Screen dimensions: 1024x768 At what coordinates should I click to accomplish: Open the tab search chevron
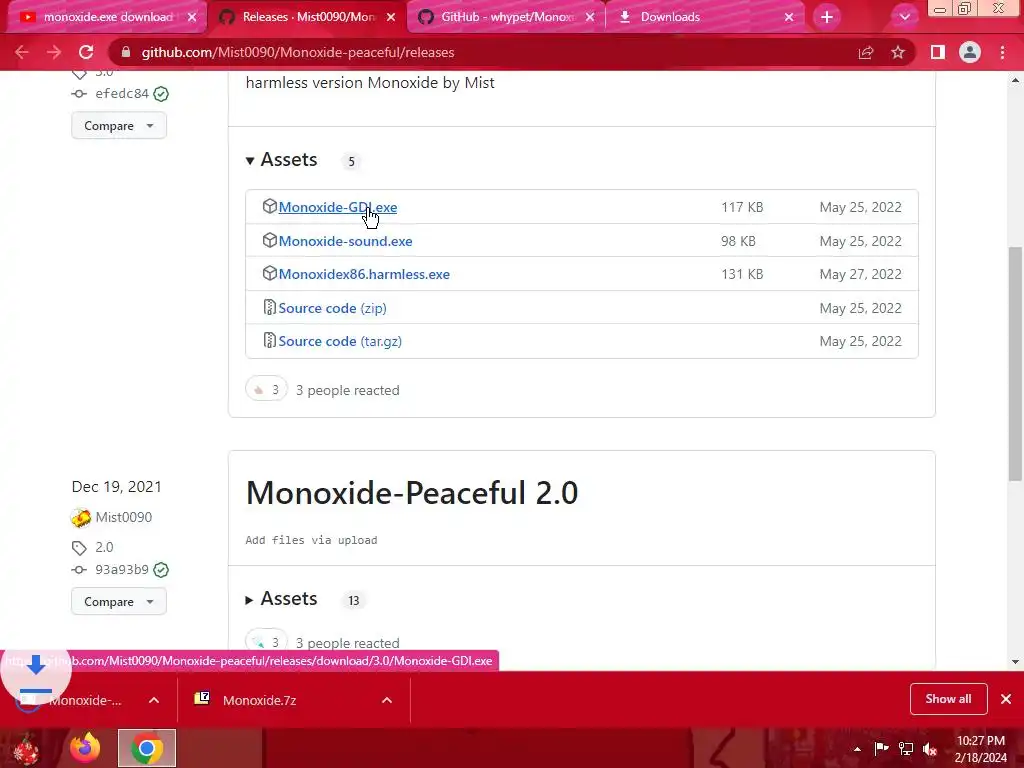tap(904, 17)
